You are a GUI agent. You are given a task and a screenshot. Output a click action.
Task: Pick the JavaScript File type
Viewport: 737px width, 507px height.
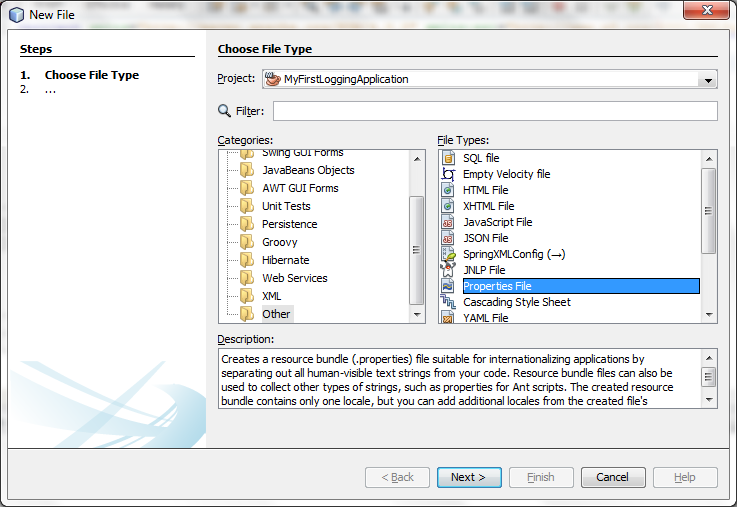(498, 222)
